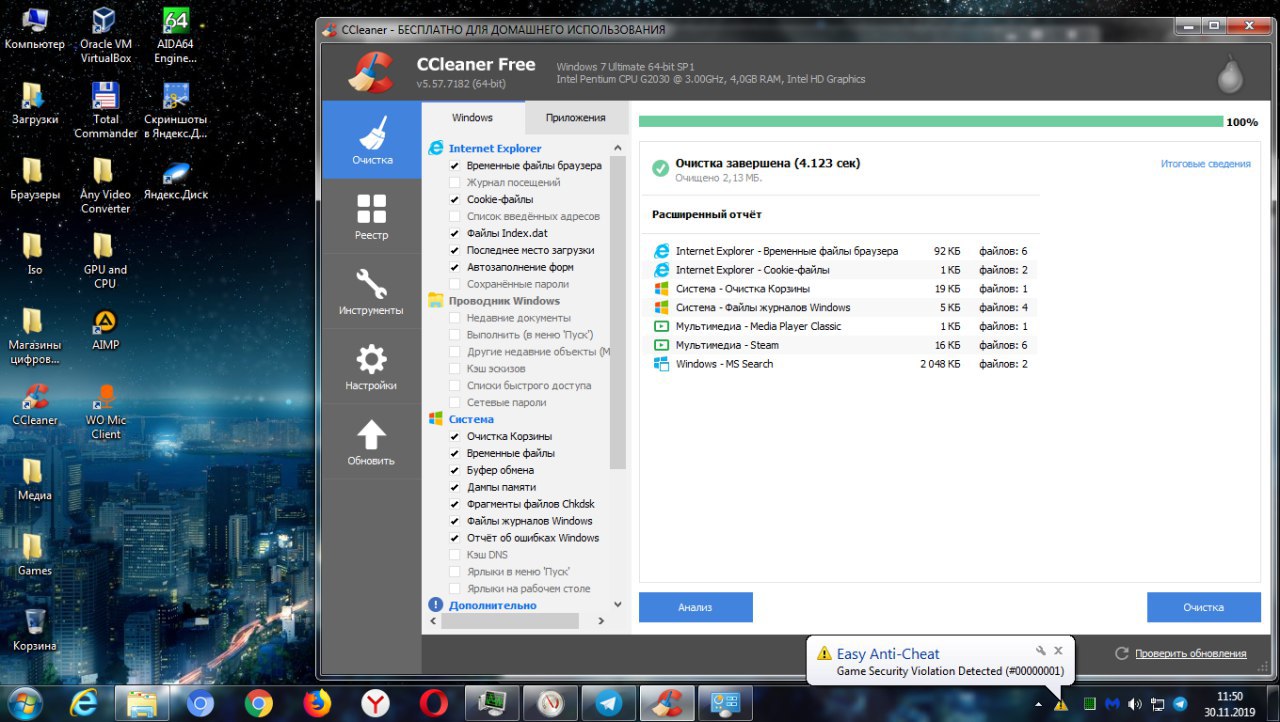
Task: Open the Настройки settings section
Action: [372, 366]
